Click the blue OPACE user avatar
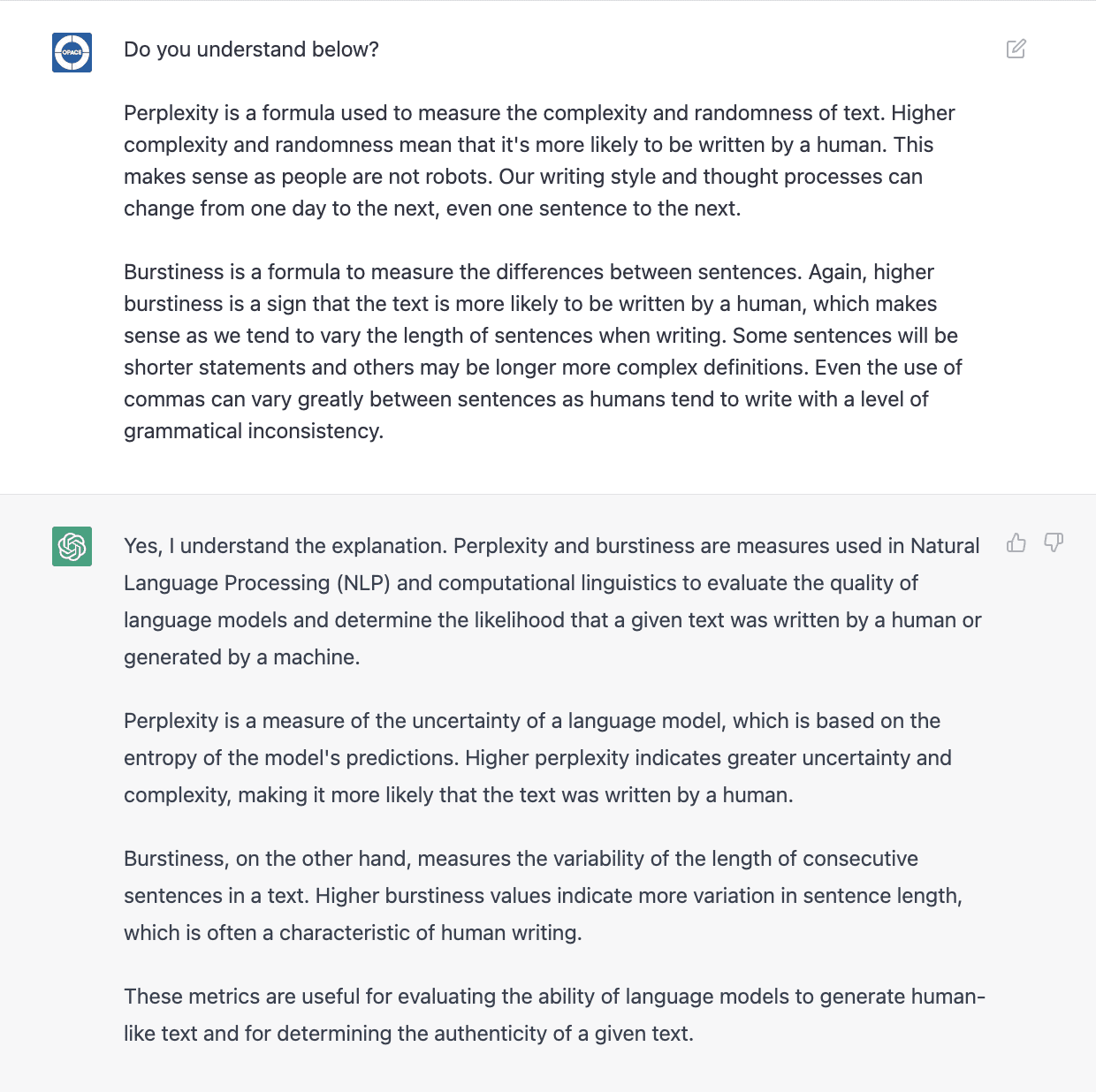Screen dimensions: 1096x1092 (x=72, y=52)
